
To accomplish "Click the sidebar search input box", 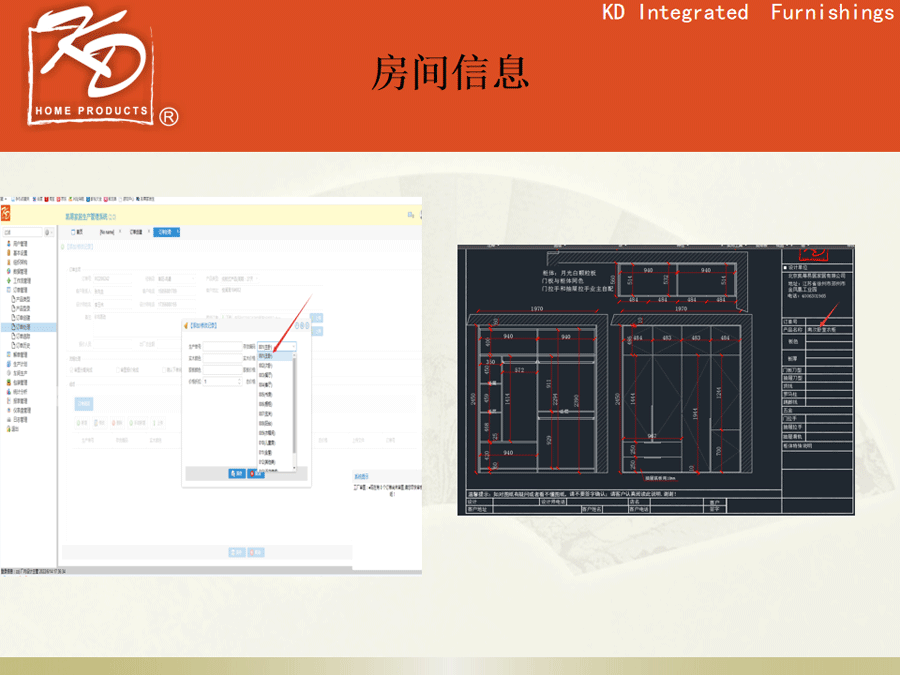I will point(24,232).
